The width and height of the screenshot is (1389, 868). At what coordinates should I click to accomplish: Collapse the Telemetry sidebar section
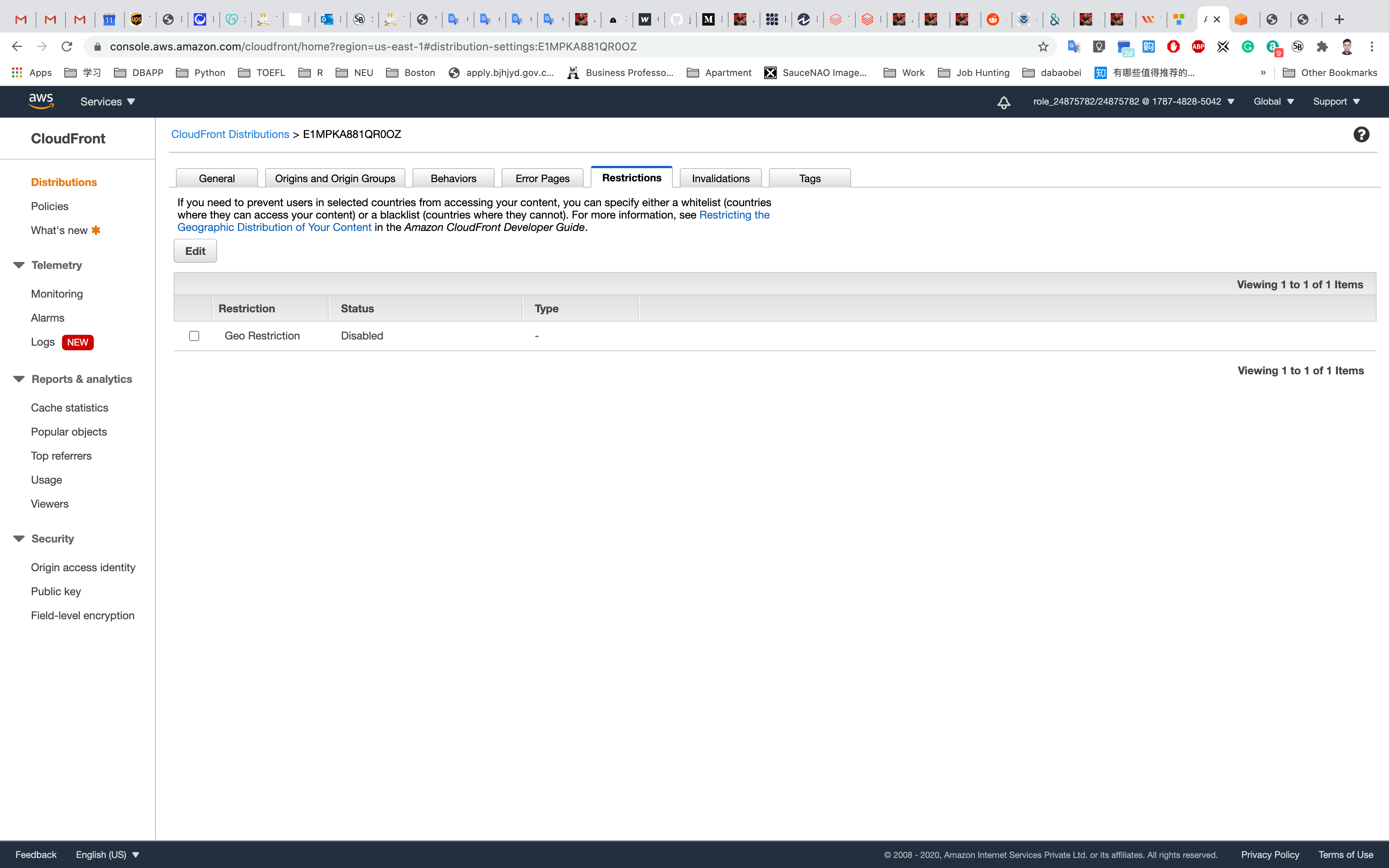(19, 265)
